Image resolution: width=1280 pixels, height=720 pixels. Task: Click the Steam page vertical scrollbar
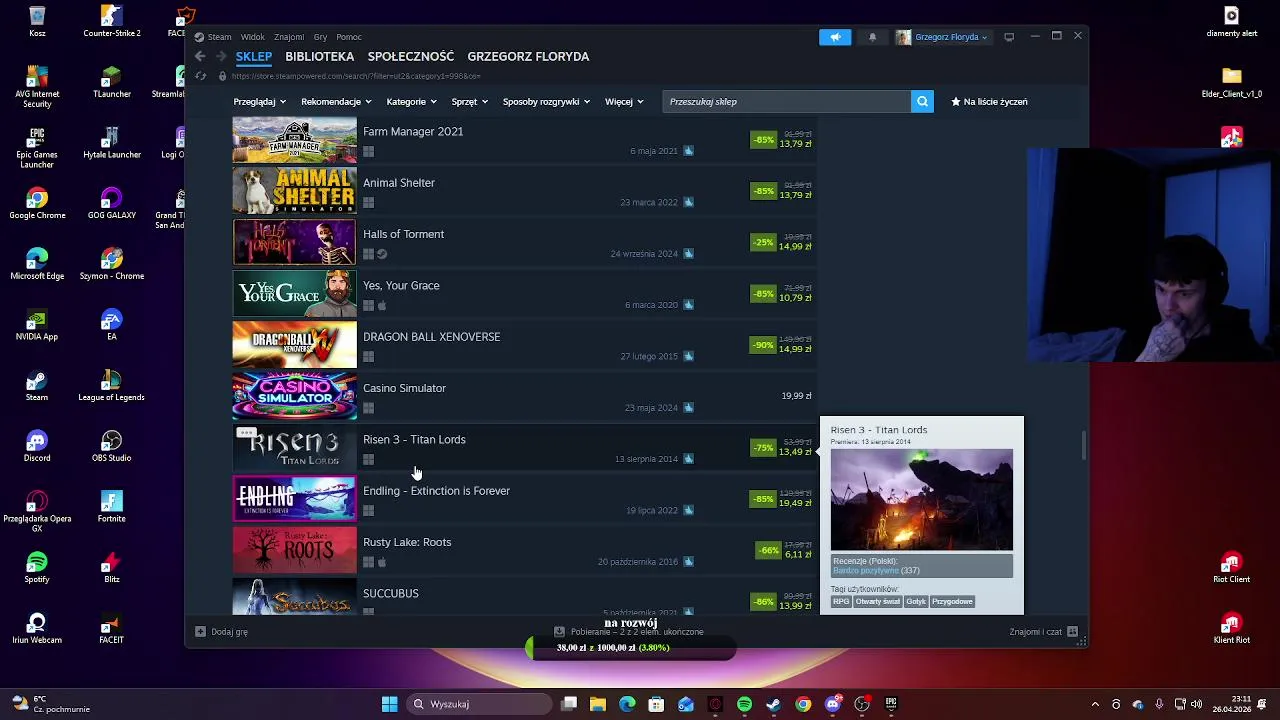pos(1083,445)
